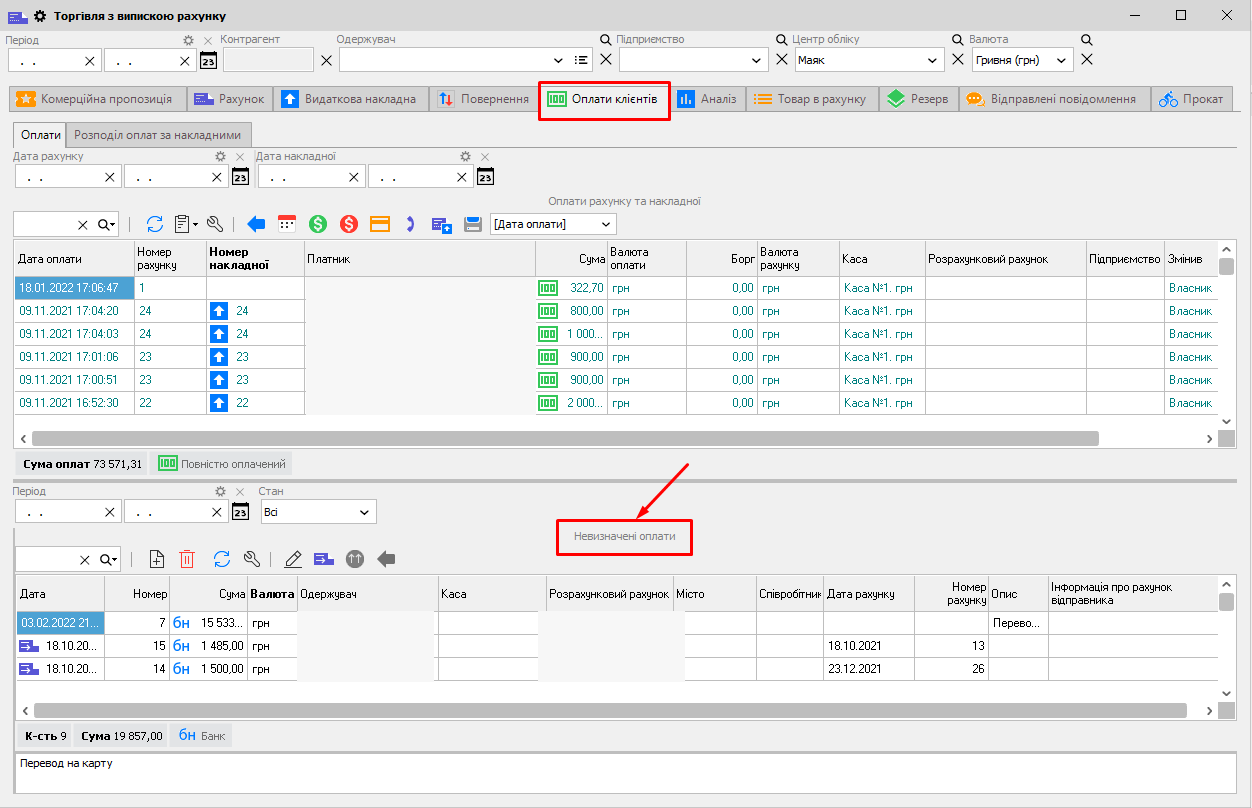Click the purple transfer arrow icon in the unassigned payments toolbar
The image size is (1252, 808).
pos(323,559)
